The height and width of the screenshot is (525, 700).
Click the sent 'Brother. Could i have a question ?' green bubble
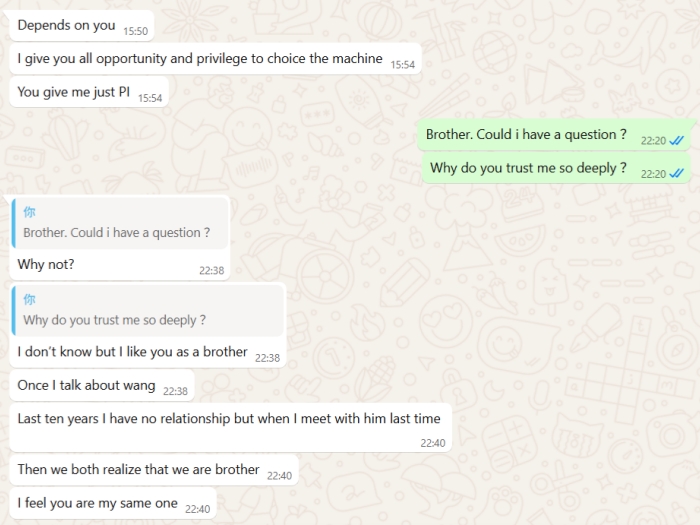[554, 135]
